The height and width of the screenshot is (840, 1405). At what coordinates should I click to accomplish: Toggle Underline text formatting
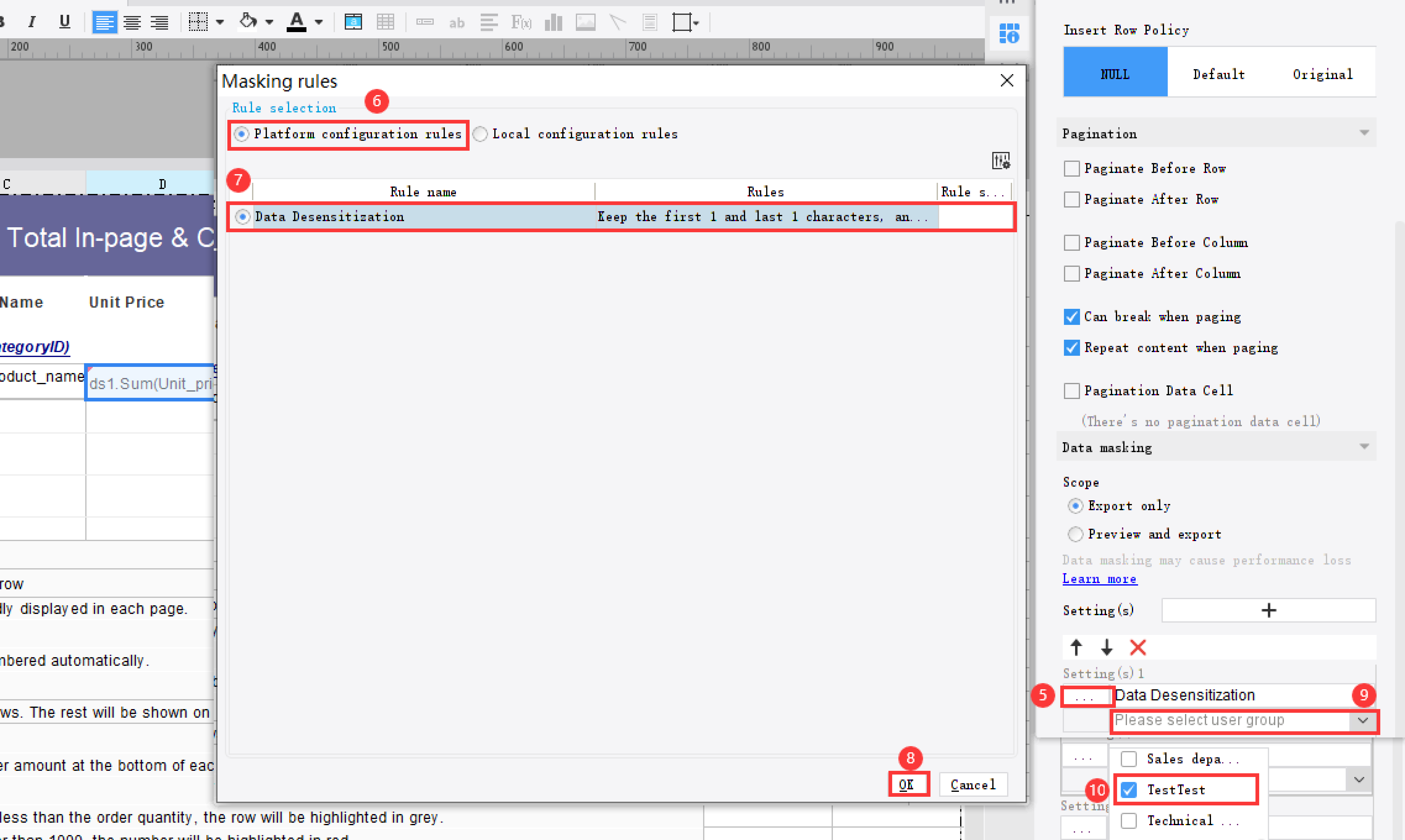pyautogui.click(x=65, y=22)
